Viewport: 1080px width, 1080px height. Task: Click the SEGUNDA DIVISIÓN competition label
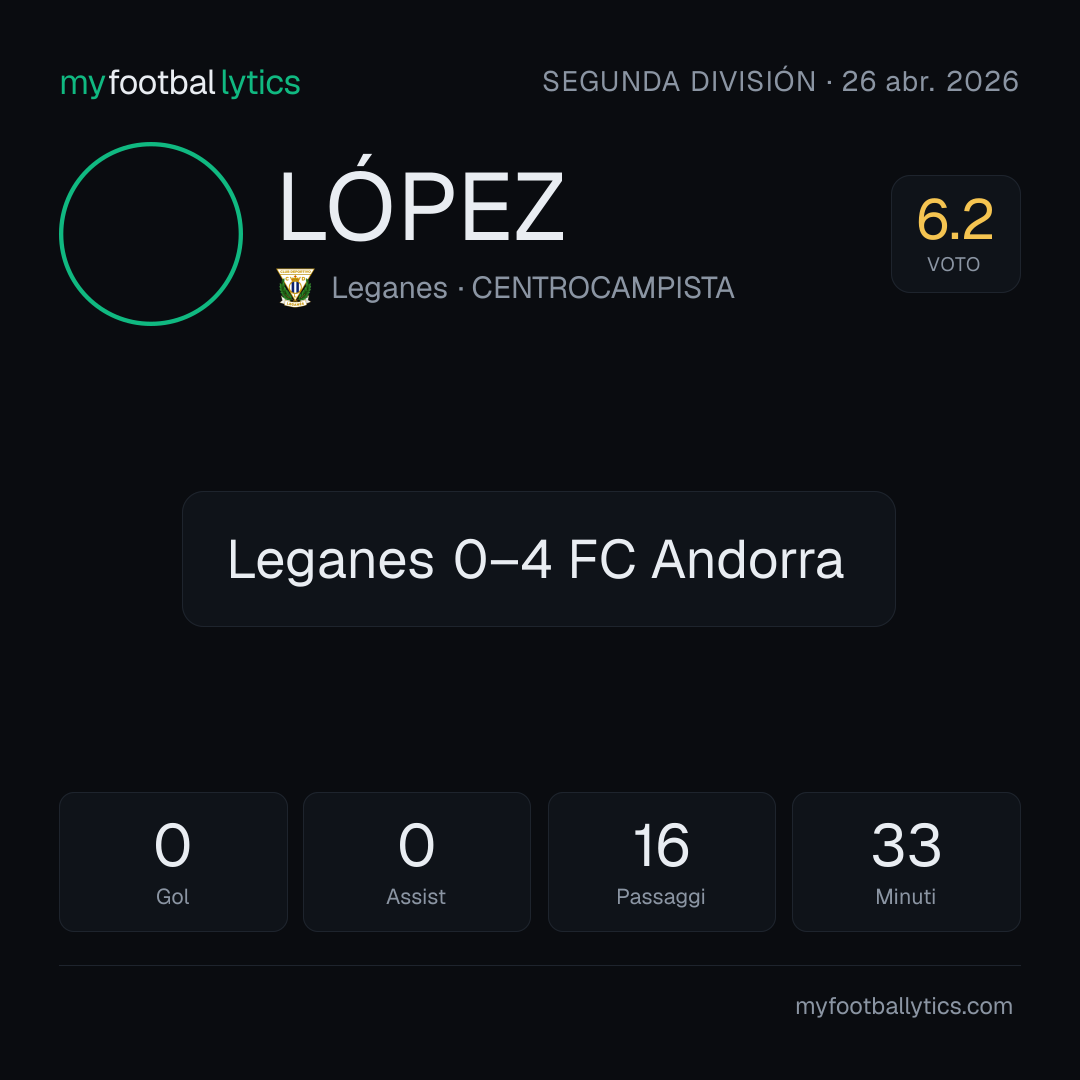point(679,81)
